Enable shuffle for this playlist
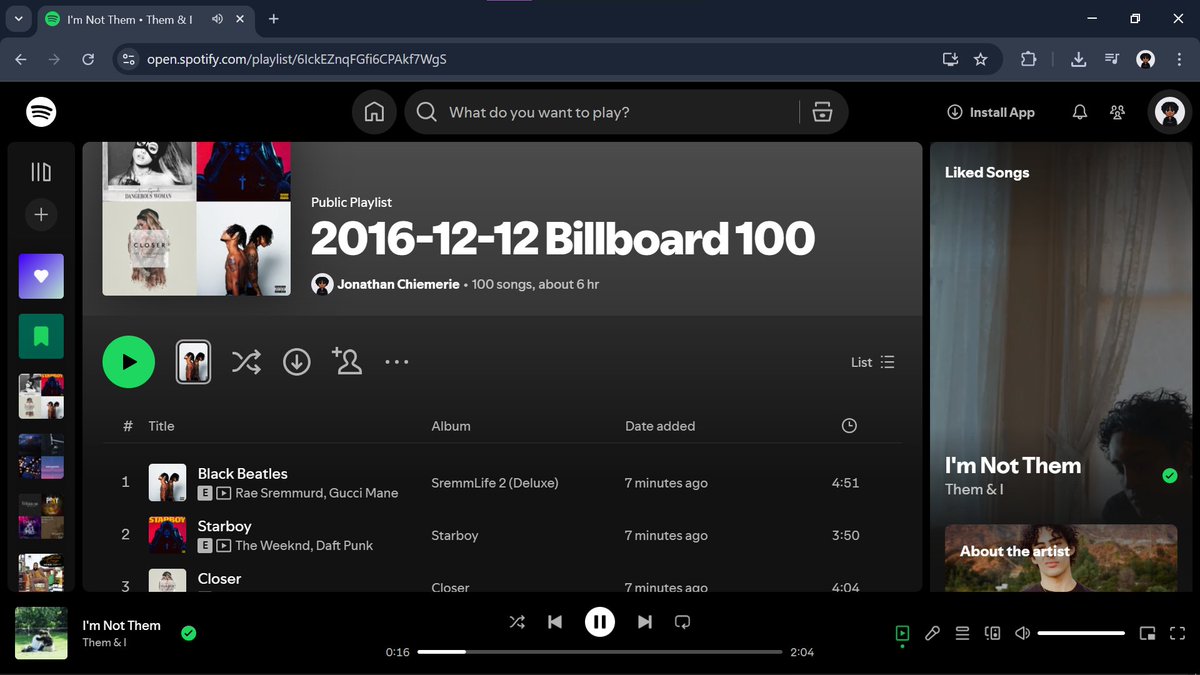 point(246,362)
